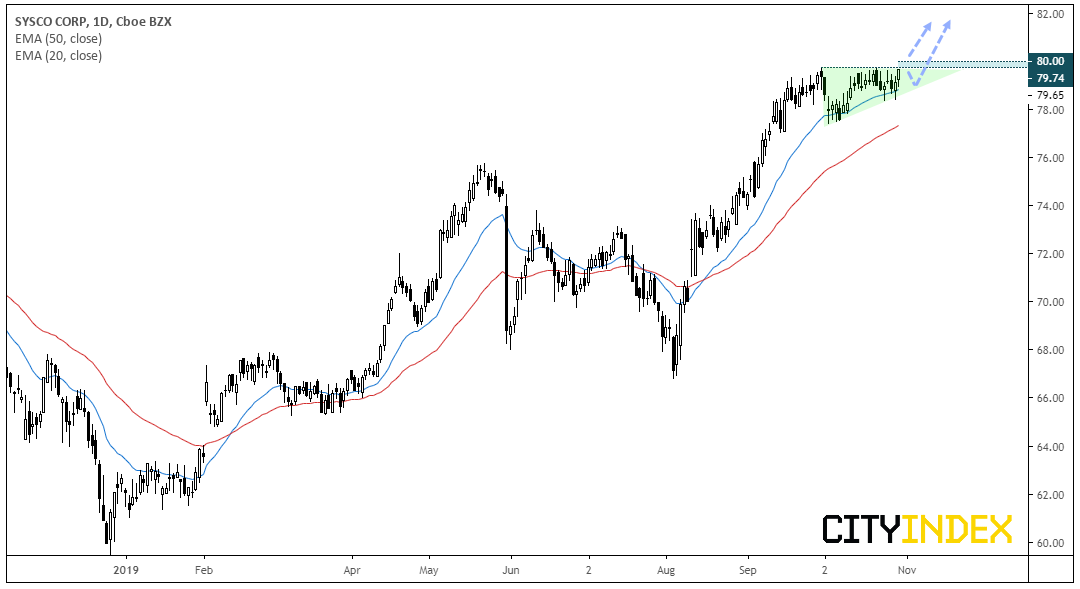1080x589 pixels.
Task: Click the 78.00 price axis label
Action: tap(1050, 110)
